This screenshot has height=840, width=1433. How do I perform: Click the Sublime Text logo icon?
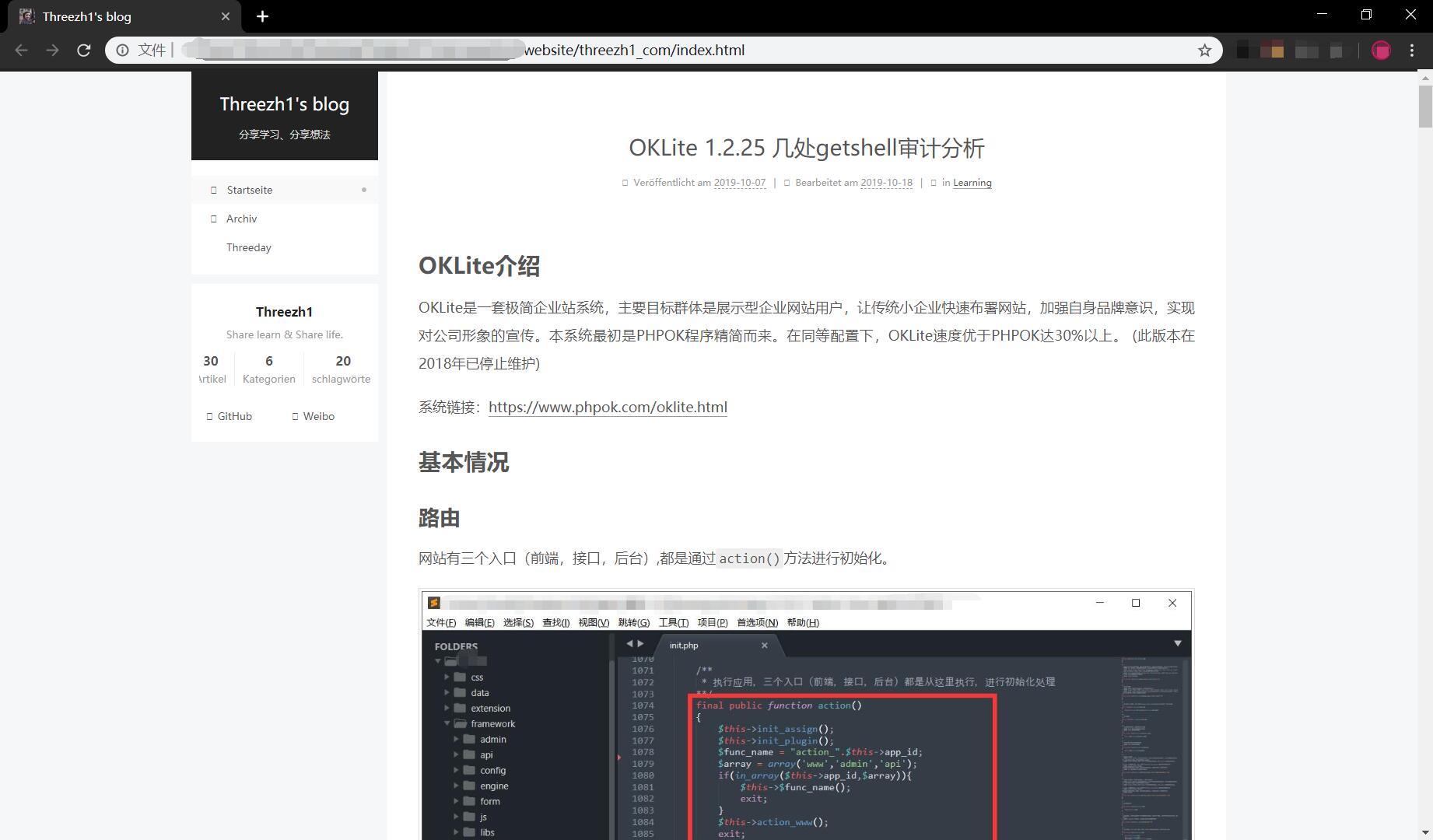click(x=434, y=603)
